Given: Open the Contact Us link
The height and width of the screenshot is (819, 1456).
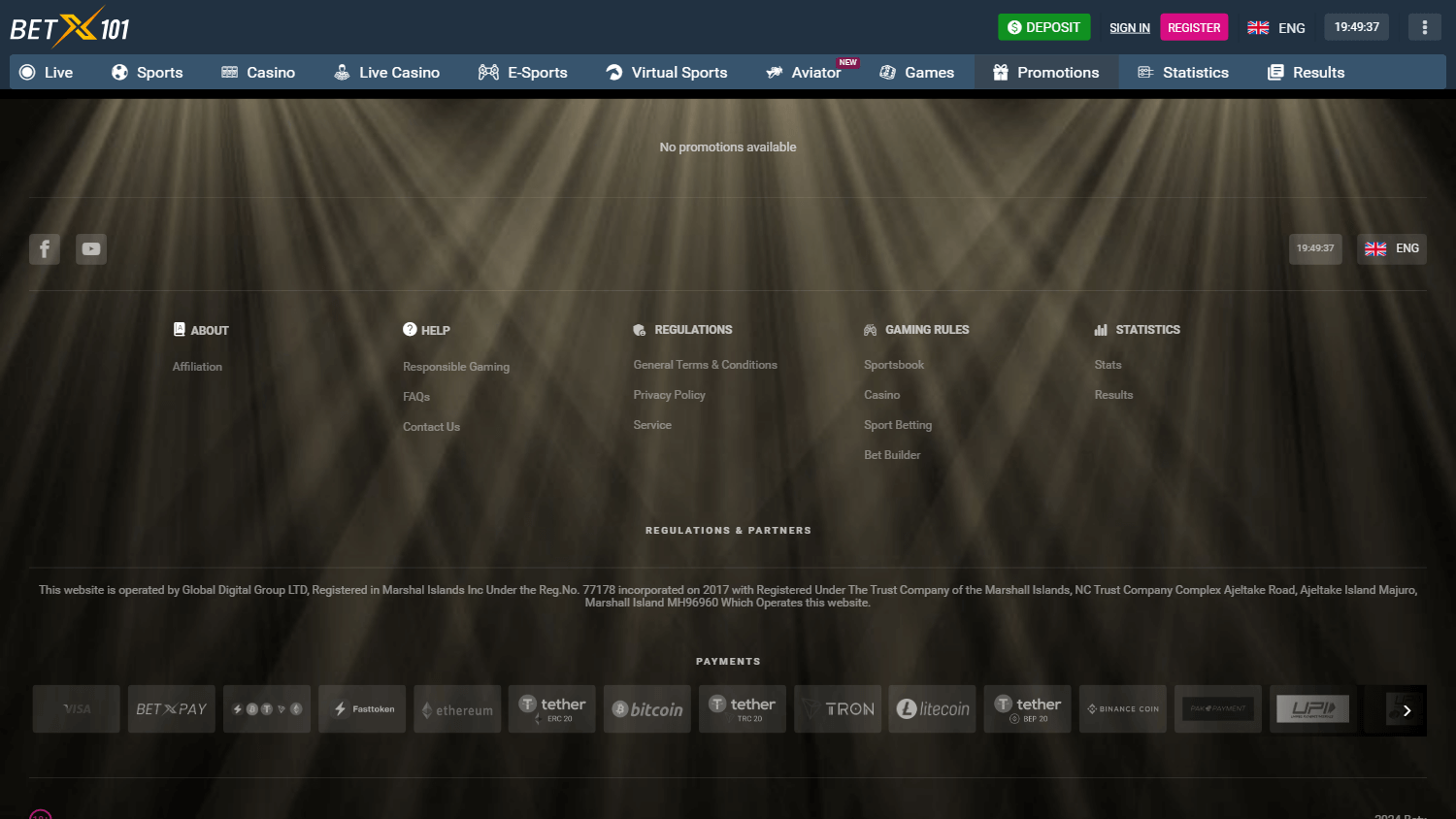Looking at the screenshot, I should (x=431, y=427).
